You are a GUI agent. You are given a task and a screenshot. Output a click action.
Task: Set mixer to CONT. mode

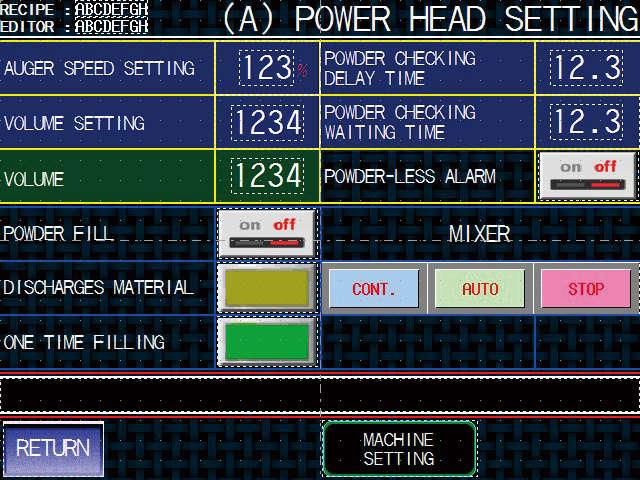click(x=374, y=289)
